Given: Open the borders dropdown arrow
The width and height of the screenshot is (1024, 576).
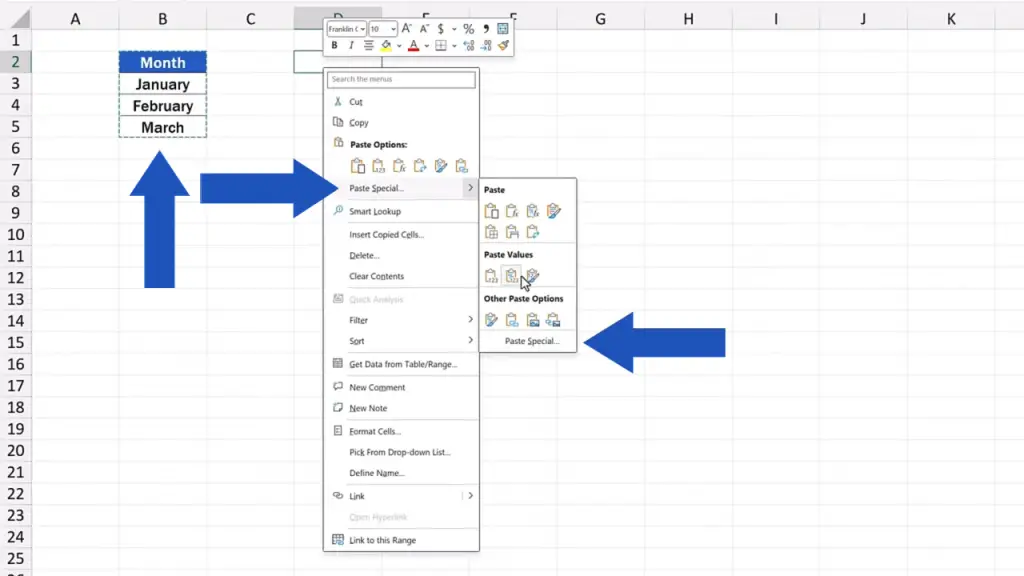Looking at the screenshot, I should point(454,46).
